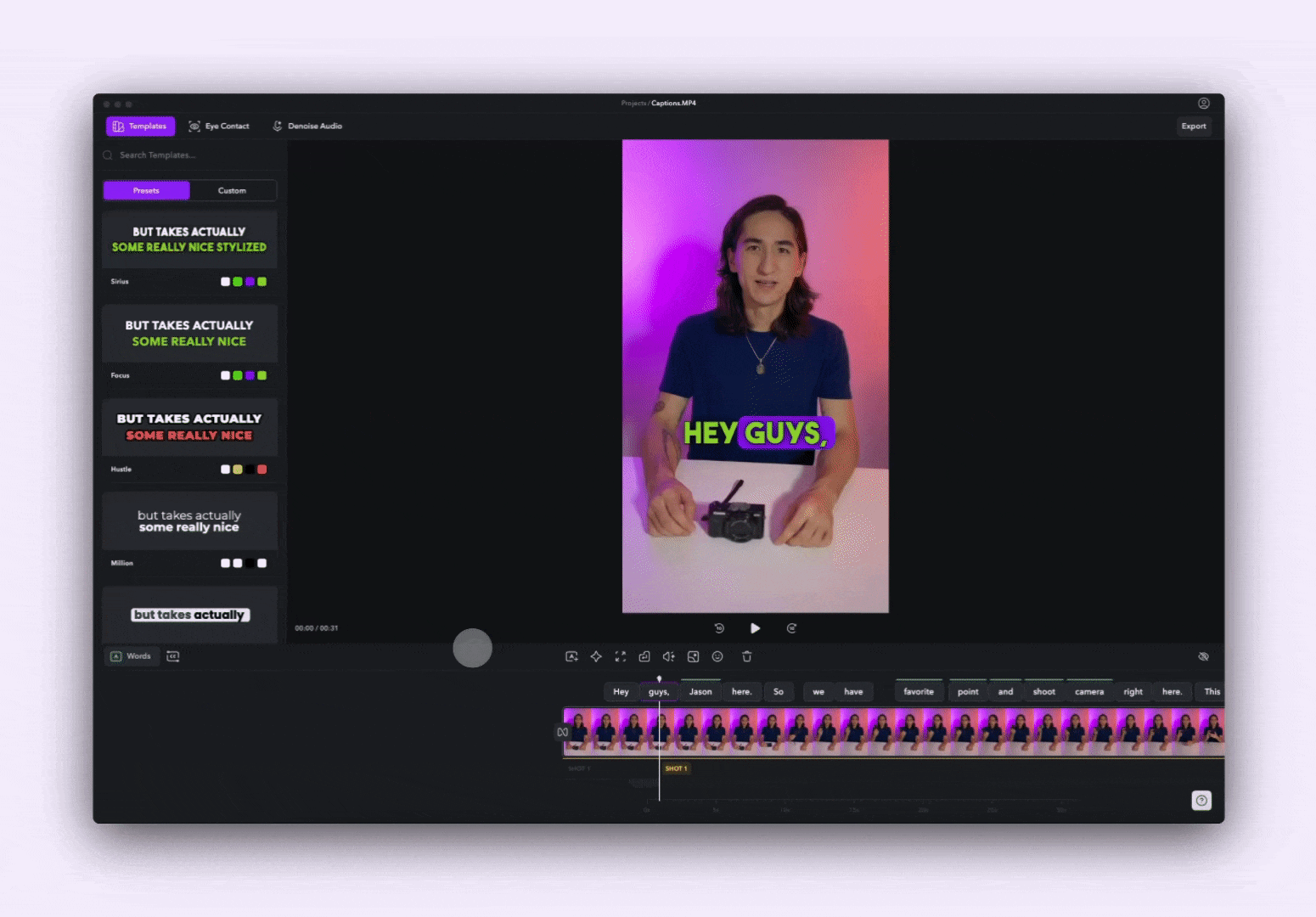This screenshot has width=1316, height=917.
Task: Open the Templates panel
Action: (140, 126)
